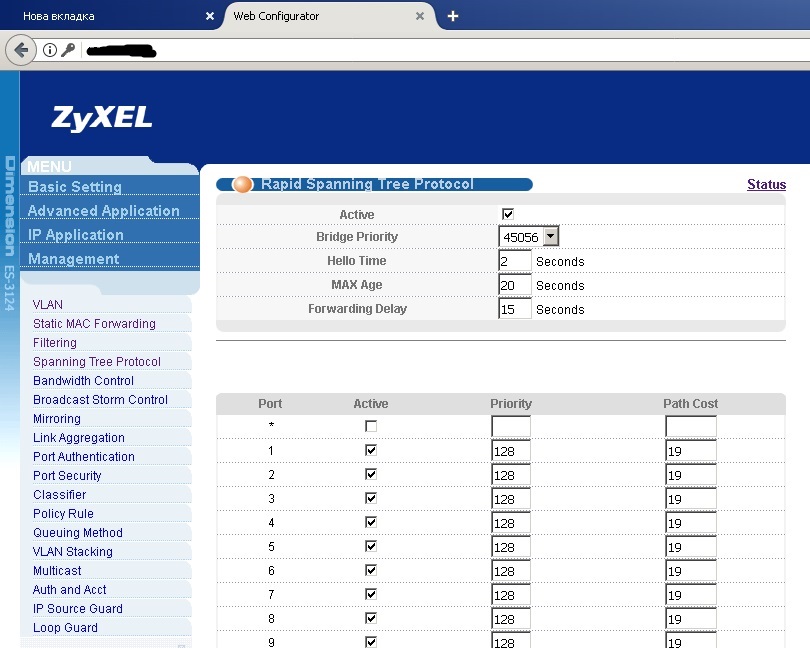The height and width of the screenshot is (648, 810).
Task: Go to the Mirroring configuration page
Action: click(x=56, y=418)
